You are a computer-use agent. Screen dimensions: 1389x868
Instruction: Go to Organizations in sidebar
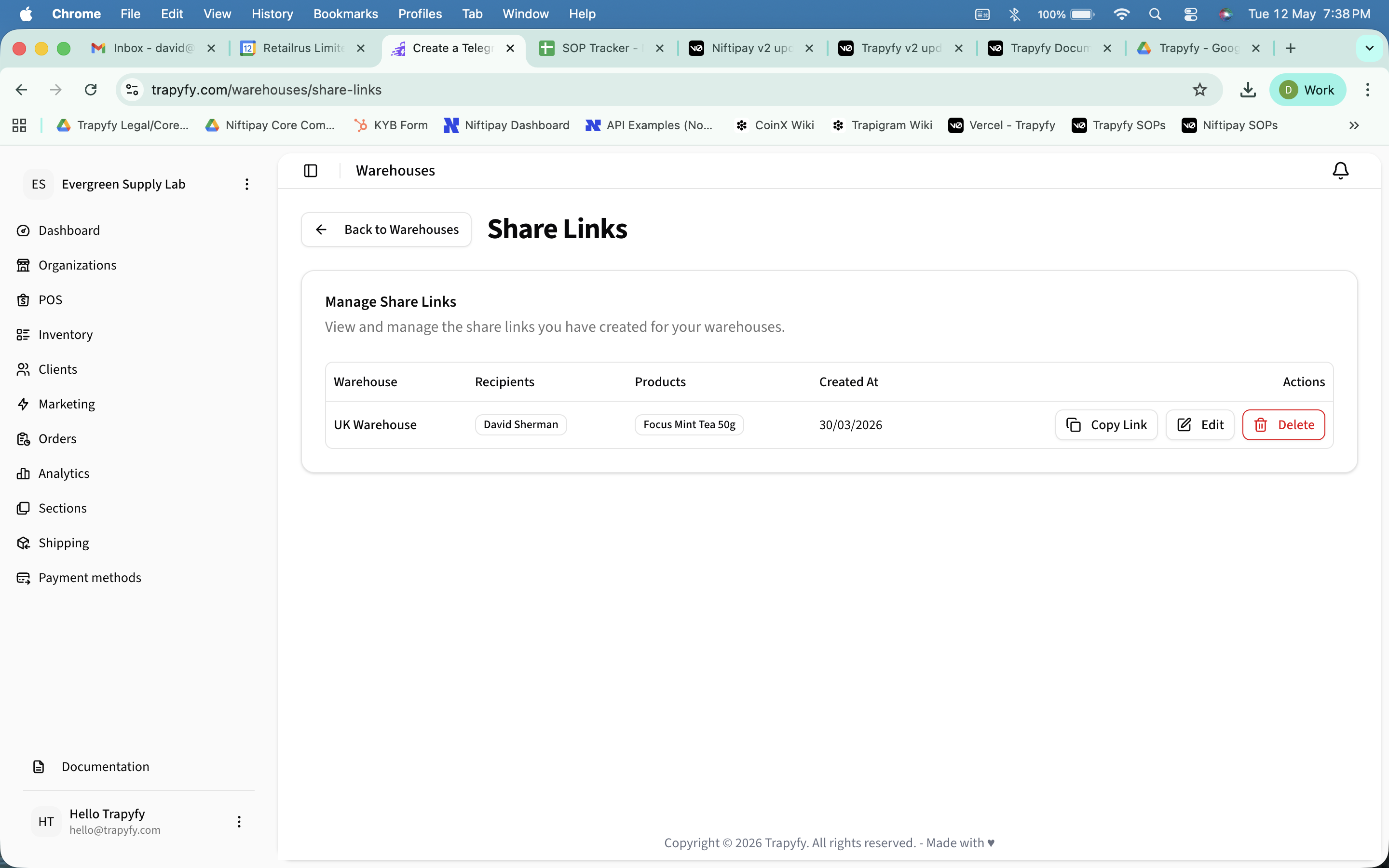pyautogui.click(x=77, y=265)
